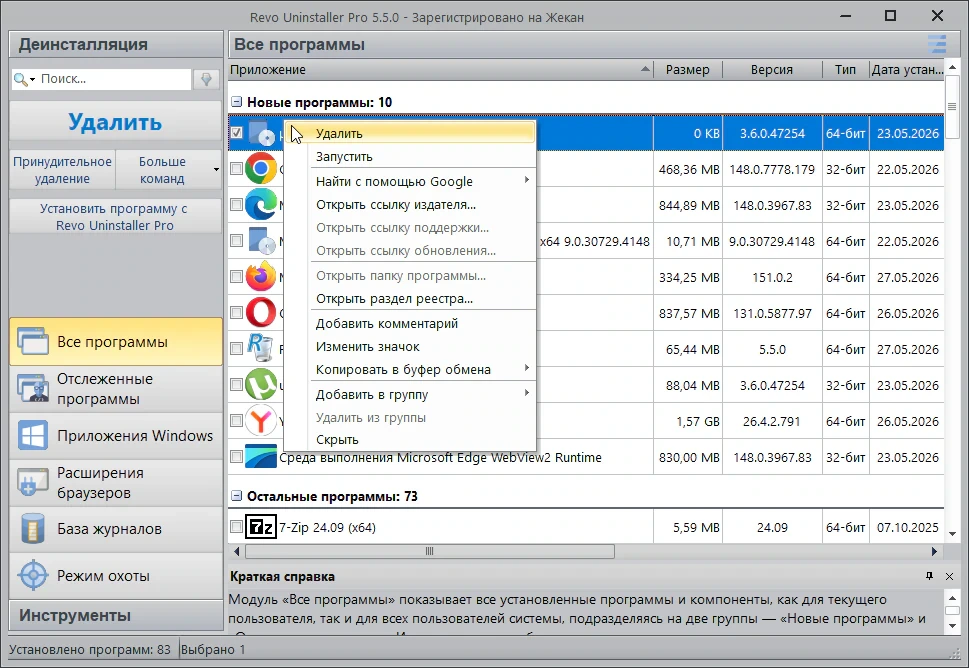Click the Деинсталляция section header

pos(116,44)
